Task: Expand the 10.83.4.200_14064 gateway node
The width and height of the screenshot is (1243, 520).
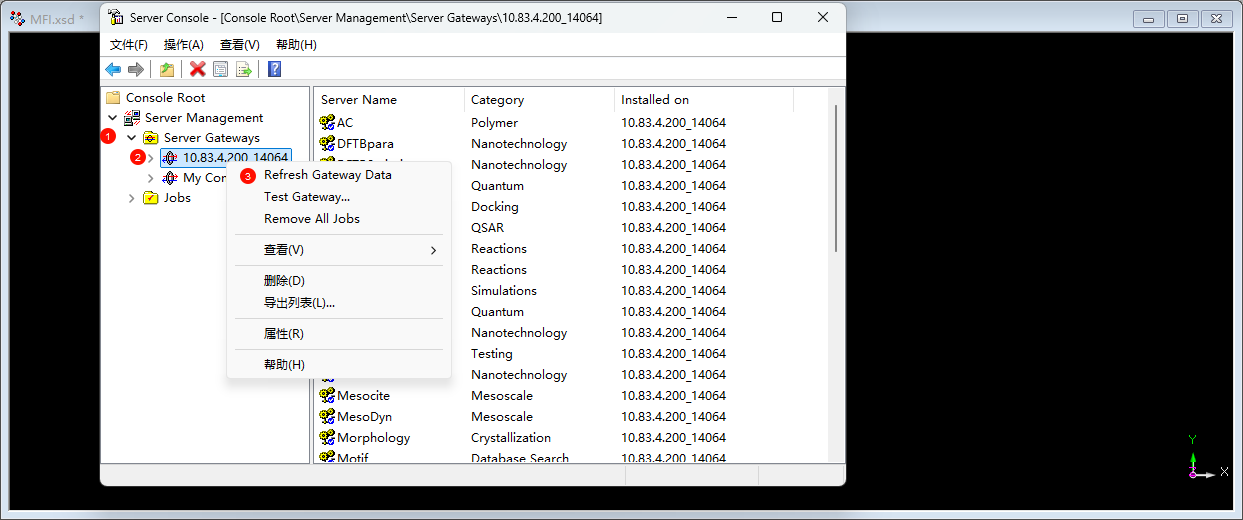Action: [151, 158]
